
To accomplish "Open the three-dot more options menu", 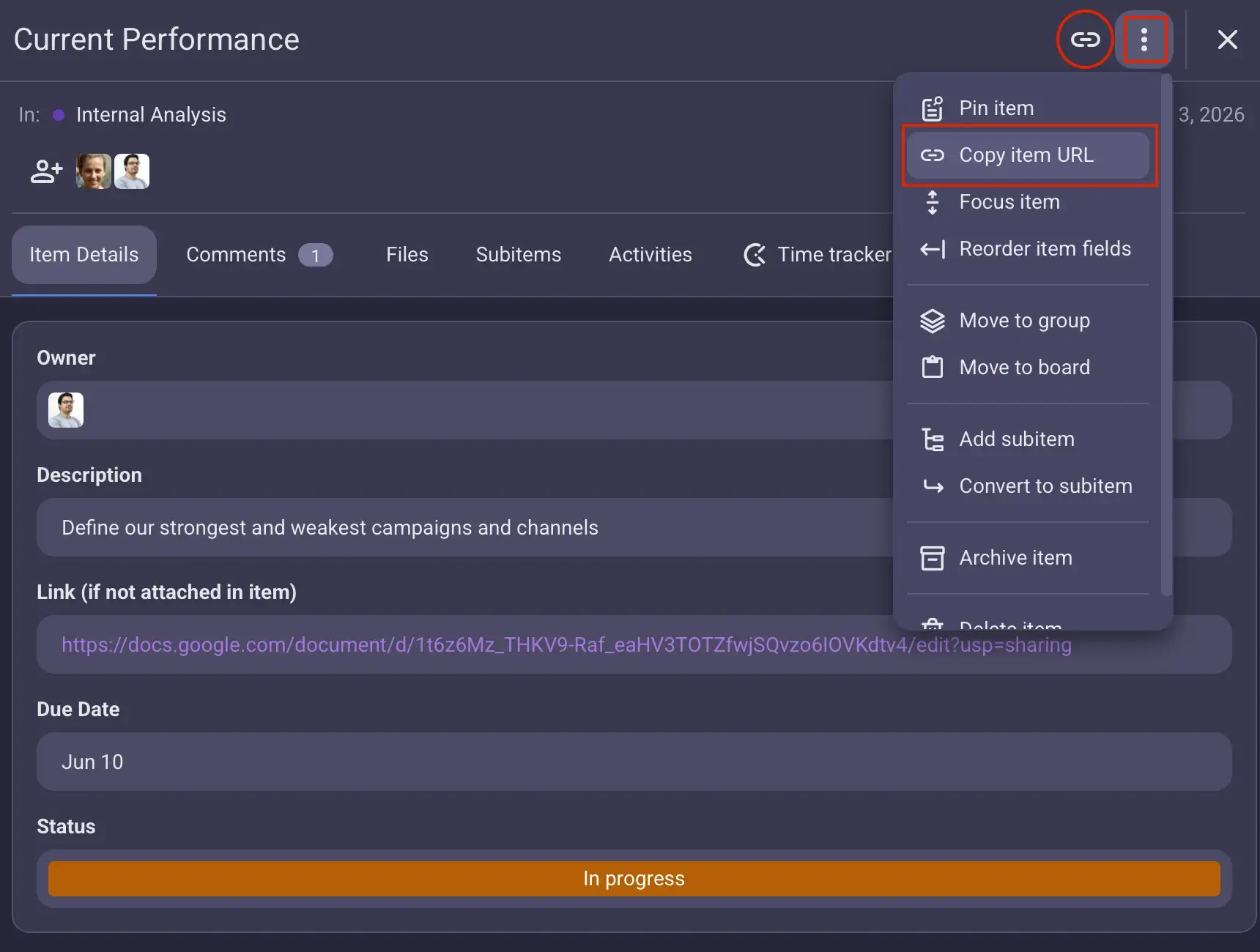I will 1144,40.
